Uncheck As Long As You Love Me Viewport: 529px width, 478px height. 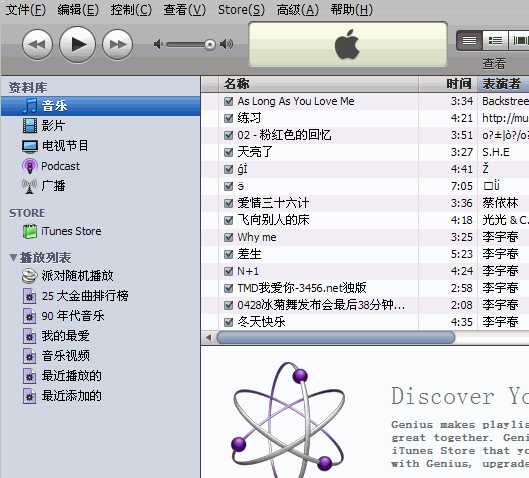point(229,101)
